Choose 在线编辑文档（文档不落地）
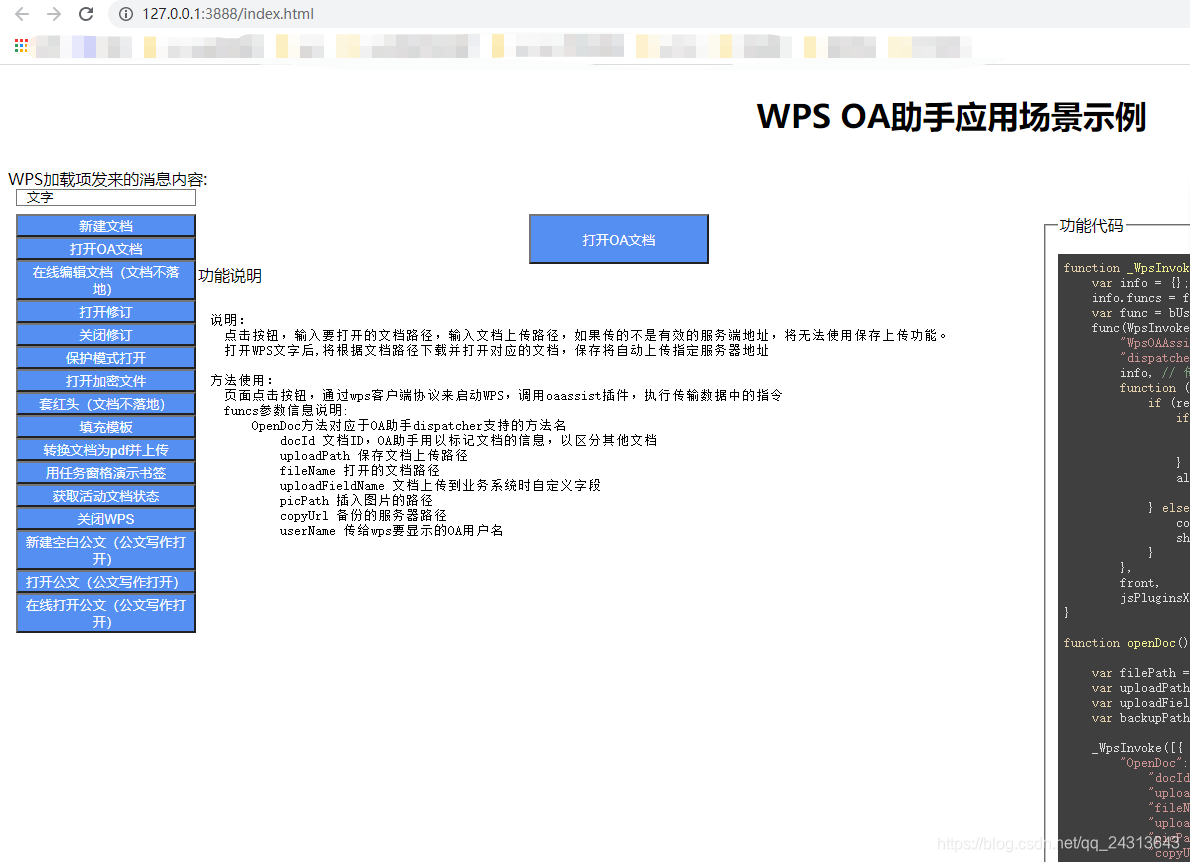The height and width of the screenshot is (862, 1190). pyautogui.click(x=106, y=280)
